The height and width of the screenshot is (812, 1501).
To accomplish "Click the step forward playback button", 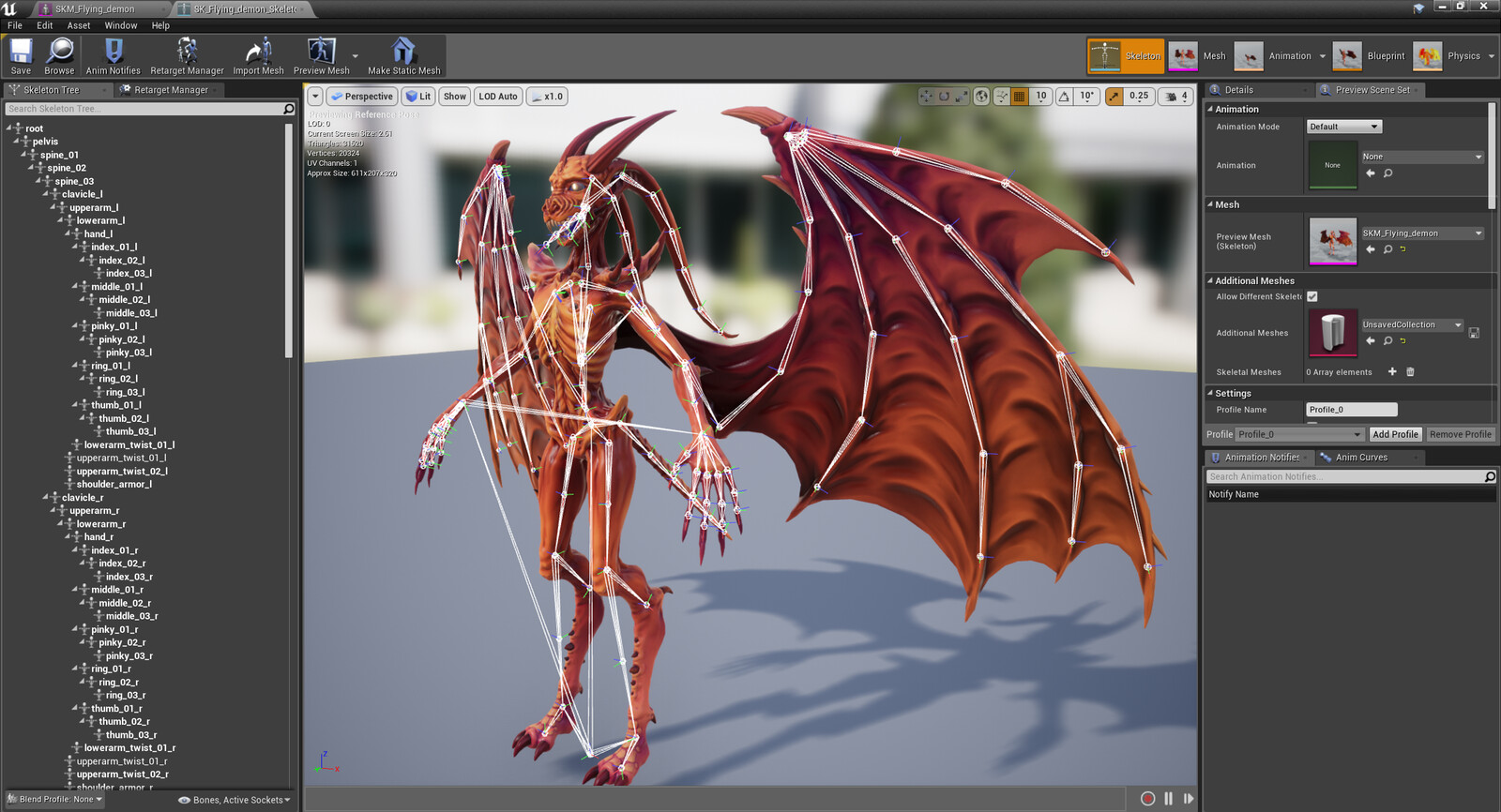I will click(x=1189, y=799).
